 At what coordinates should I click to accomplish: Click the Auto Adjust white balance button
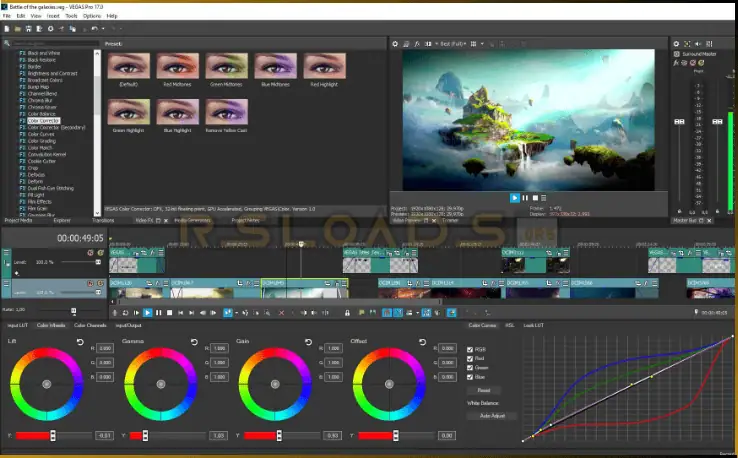[492, 416]
